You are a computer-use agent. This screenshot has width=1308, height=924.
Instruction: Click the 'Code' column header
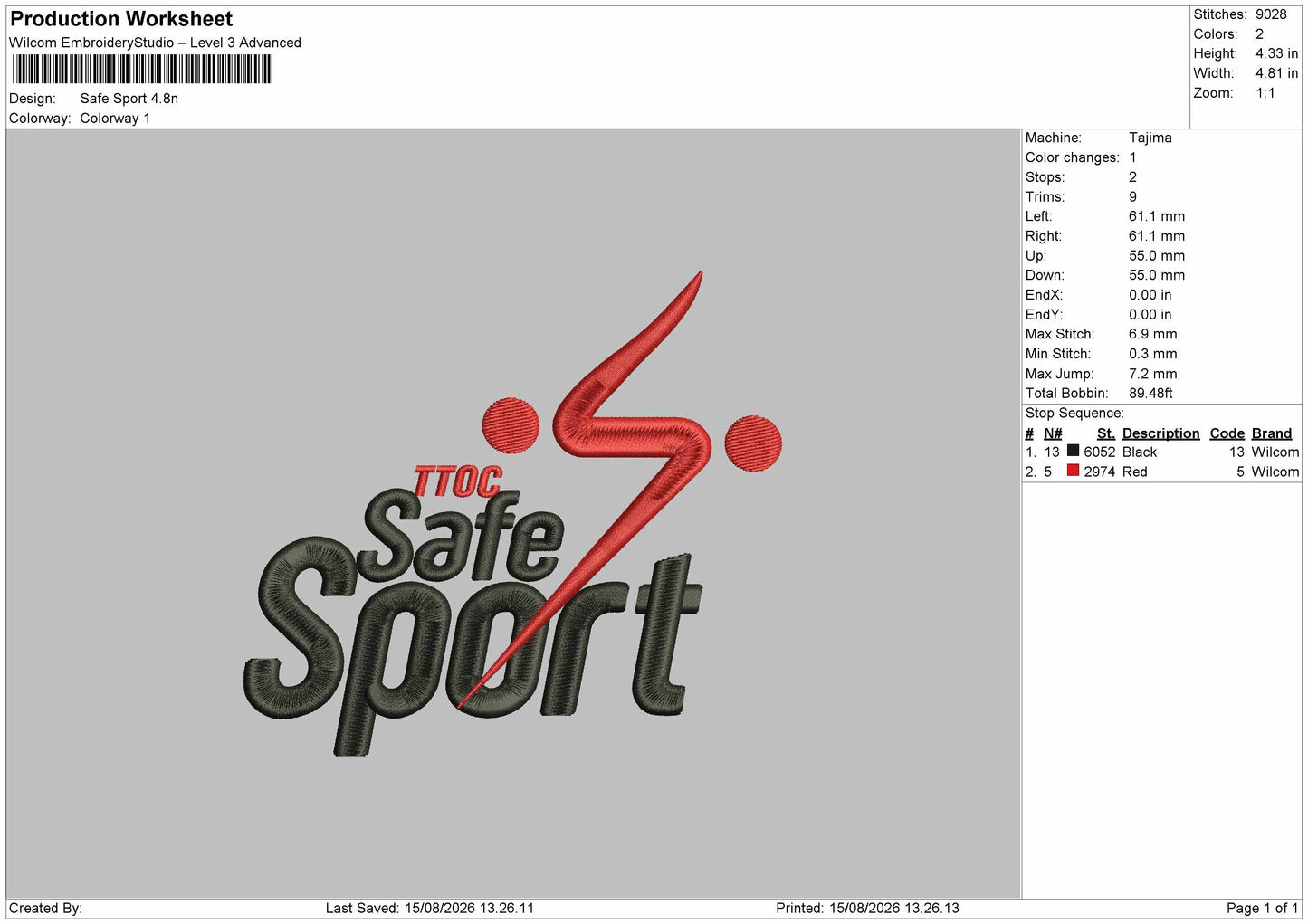tap(1227, 433)
